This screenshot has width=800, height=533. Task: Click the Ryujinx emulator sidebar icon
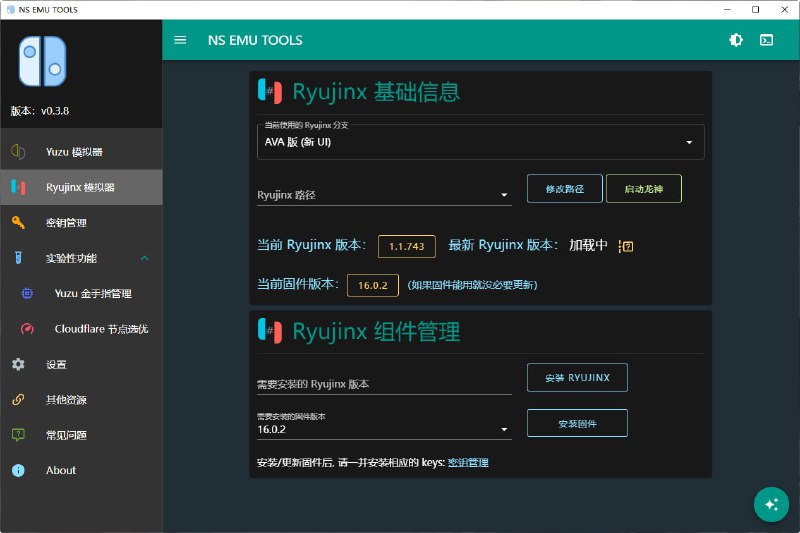click(18, 187)
